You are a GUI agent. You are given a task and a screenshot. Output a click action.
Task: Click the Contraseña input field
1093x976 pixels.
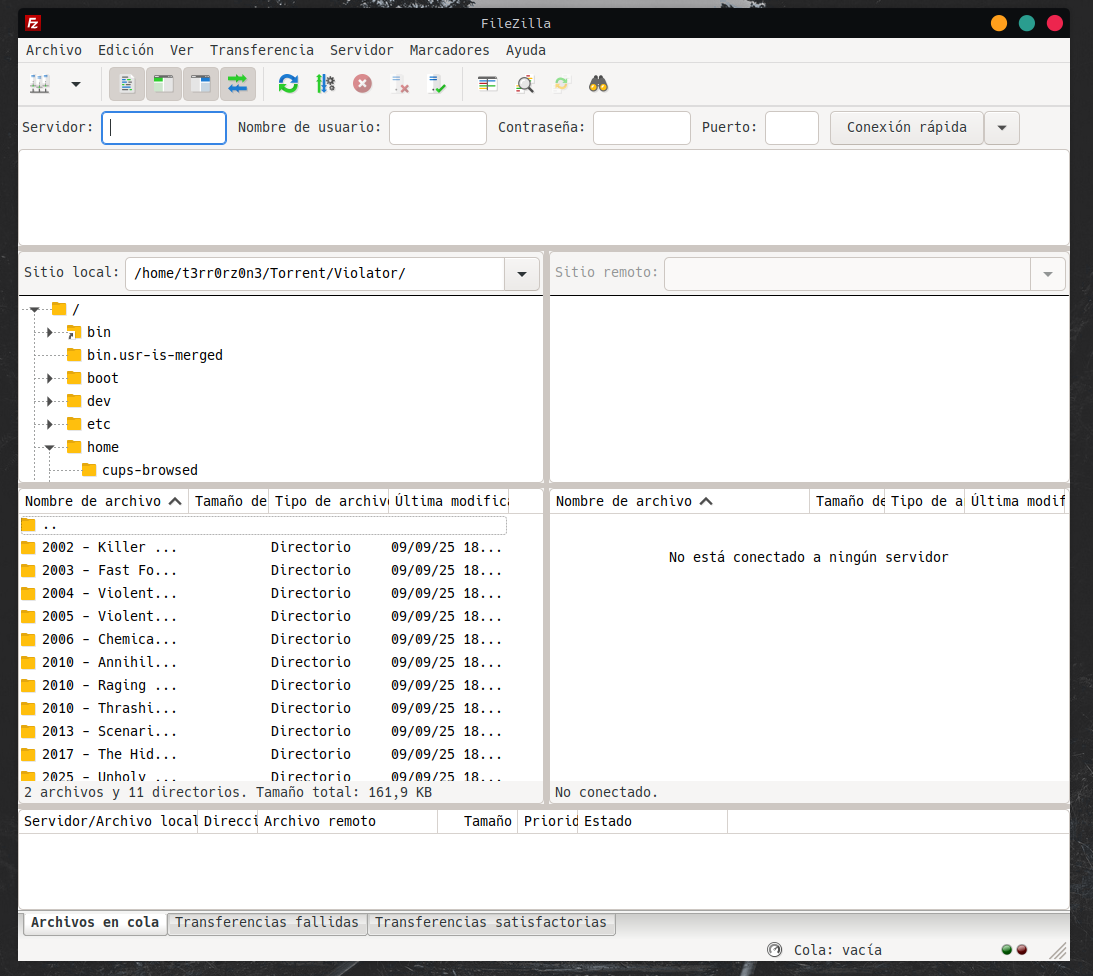pos(641,128)
